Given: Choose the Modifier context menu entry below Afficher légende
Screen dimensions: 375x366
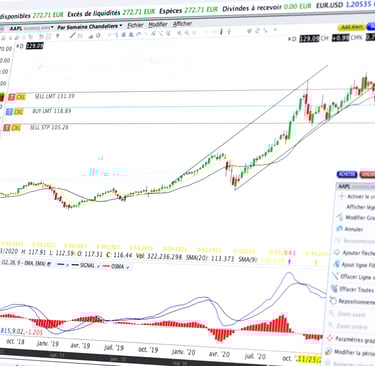Looking at the screenshot, I should [360, 218].
